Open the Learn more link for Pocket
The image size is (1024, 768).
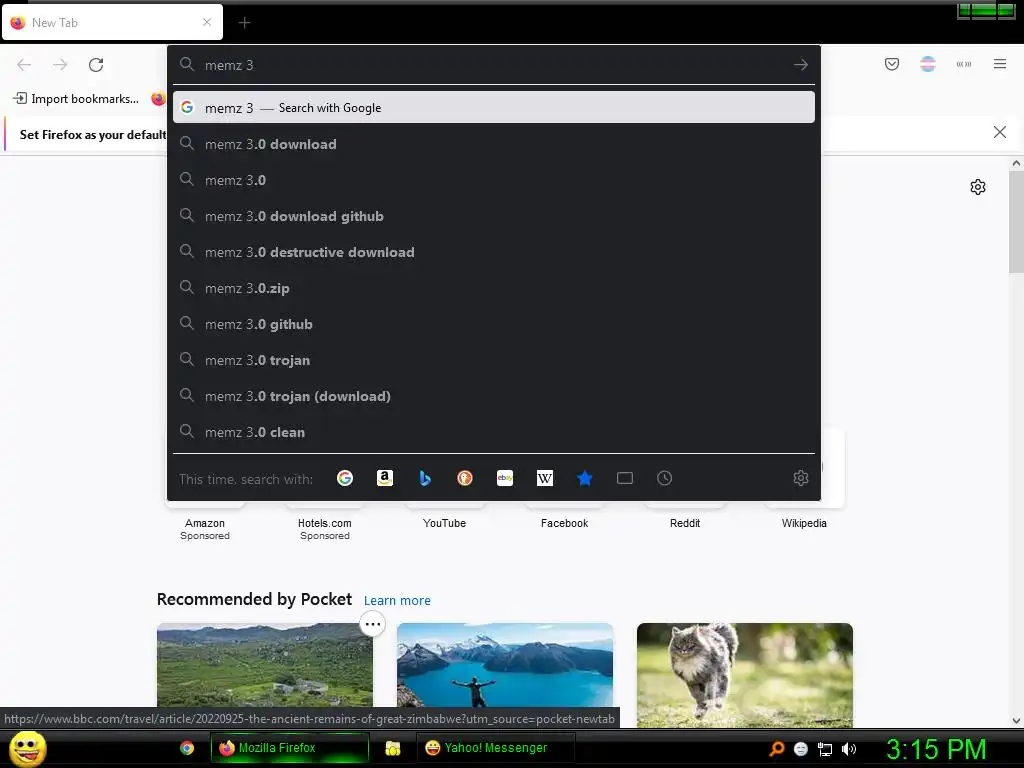pos(397,600)
